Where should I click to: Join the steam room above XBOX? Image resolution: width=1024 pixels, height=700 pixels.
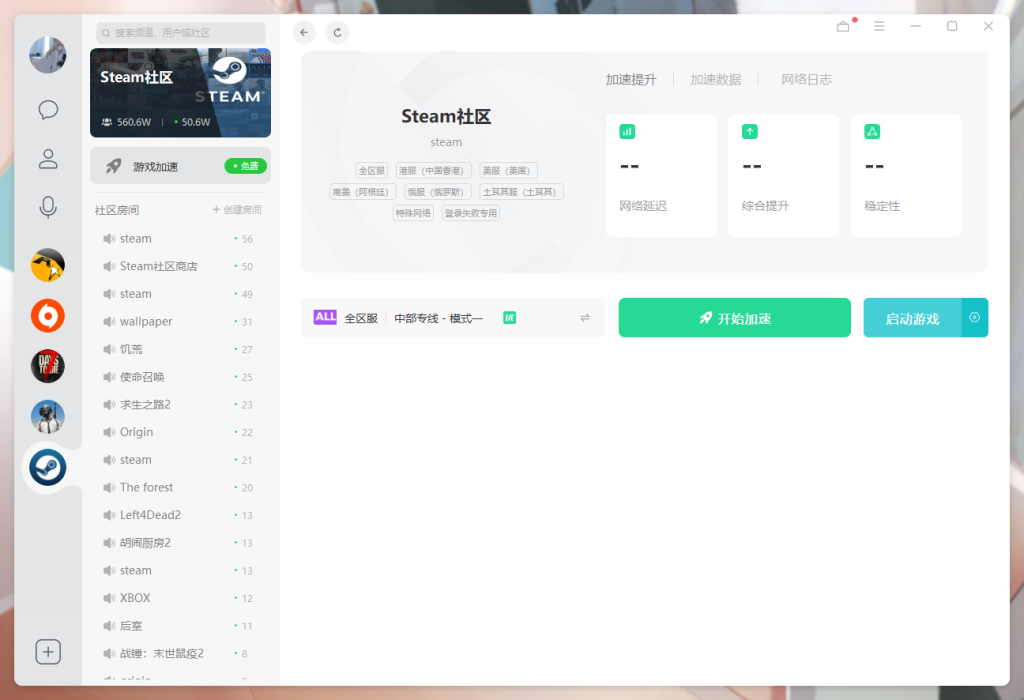[180, 570]
